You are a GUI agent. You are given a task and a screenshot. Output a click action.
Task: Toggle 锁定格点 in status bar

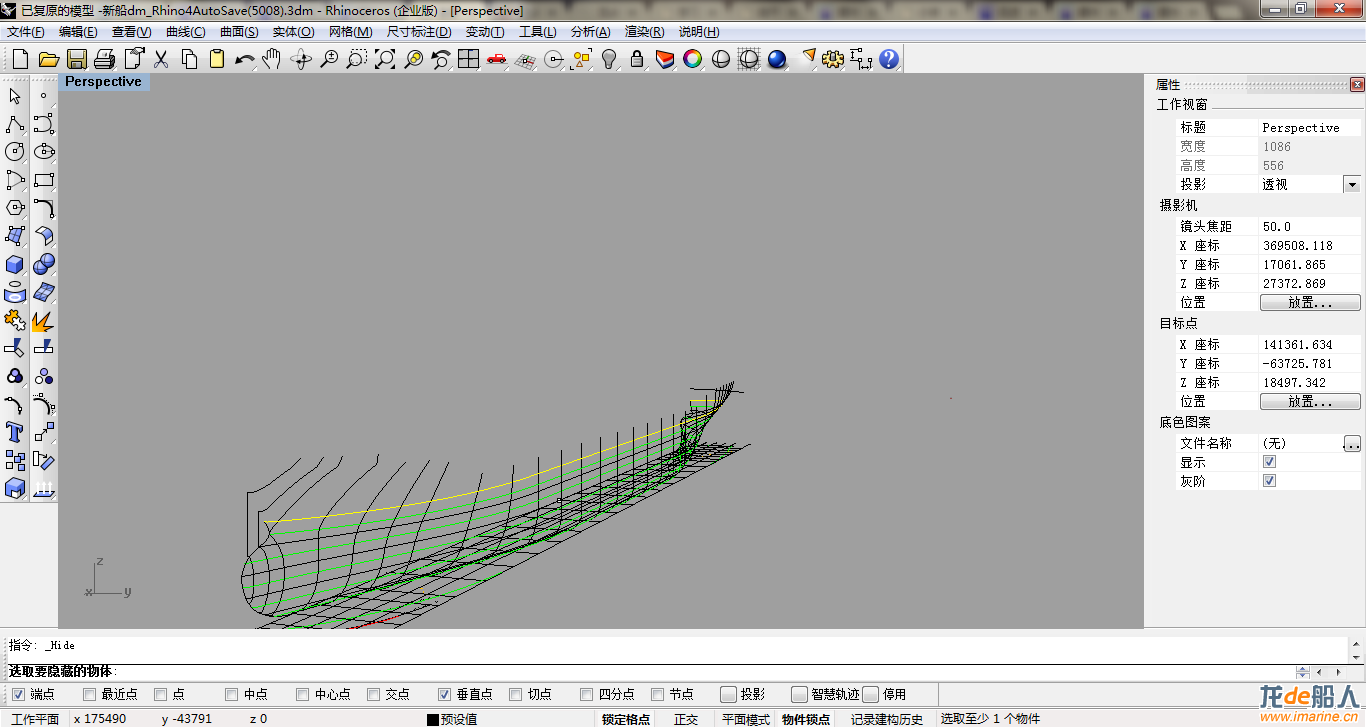pyautogui.click(x=626, y=719)
